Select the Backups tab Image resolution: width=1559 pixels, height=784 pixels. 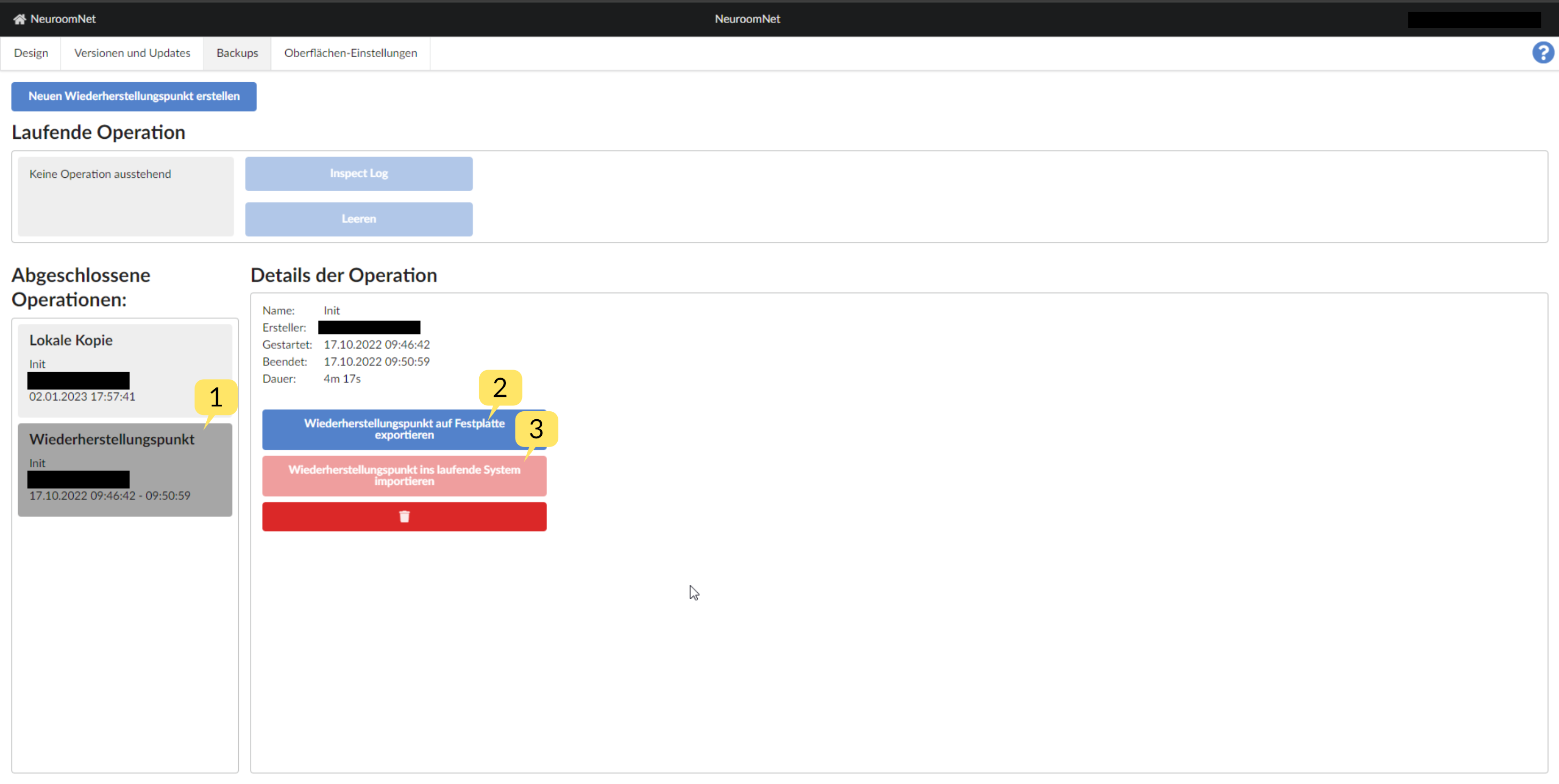(x=237, y=53)
